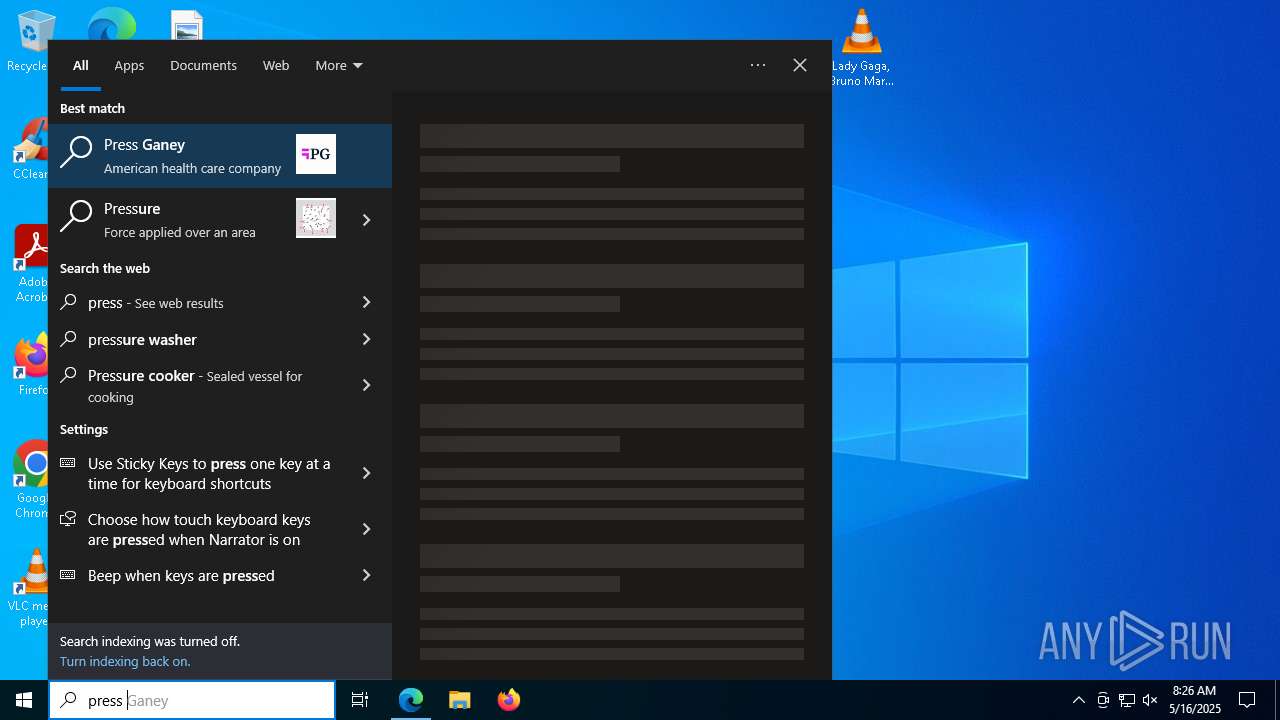Image resolution: width=1280 pixels, height=720 pixels.
Task: Select the Google Chrome desktop shortcut
Action: tap(32, 479)
